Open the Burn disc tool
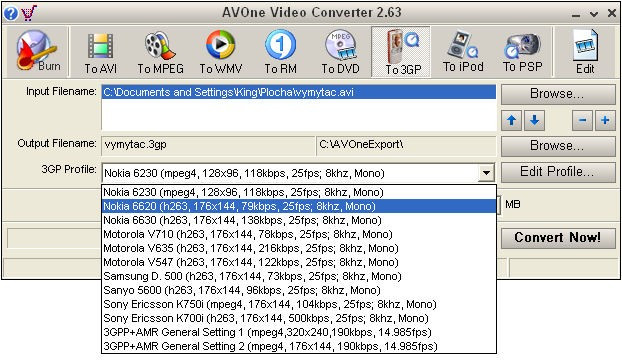 [38, 52]
